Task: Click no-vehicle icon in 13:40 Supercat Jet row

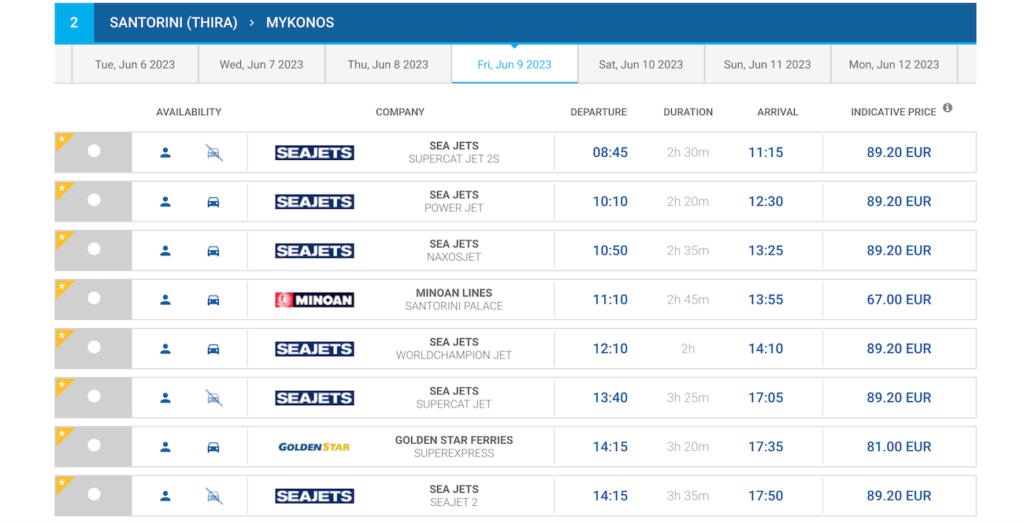Action: (x=214, y=398)
